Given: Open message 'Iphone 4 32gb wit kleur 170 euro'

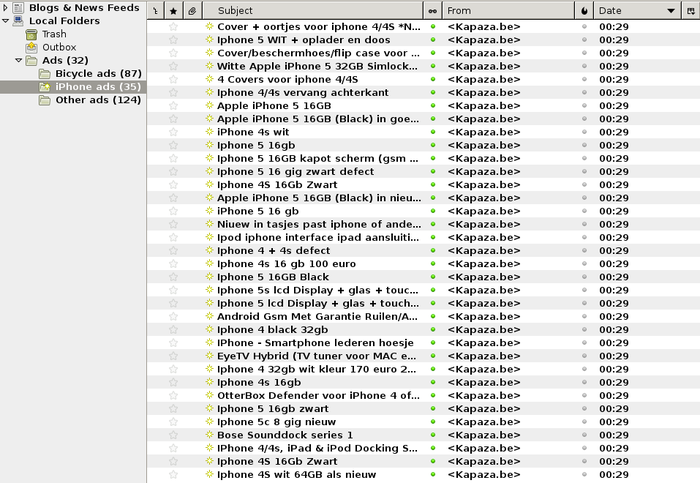Looking at the screenshot, I should click(316, 369).
